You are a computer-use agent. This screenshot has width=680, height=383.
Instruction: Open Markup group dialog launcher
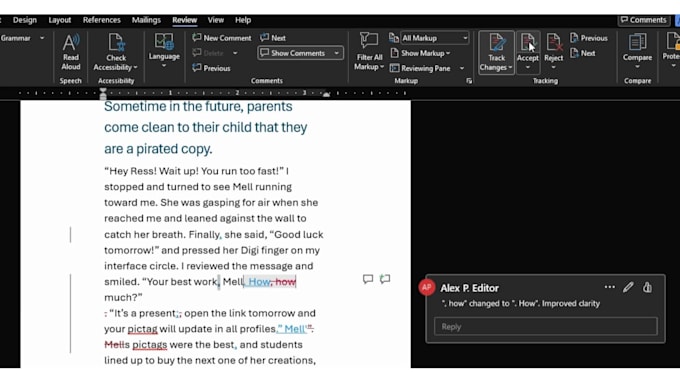(469, 81)
